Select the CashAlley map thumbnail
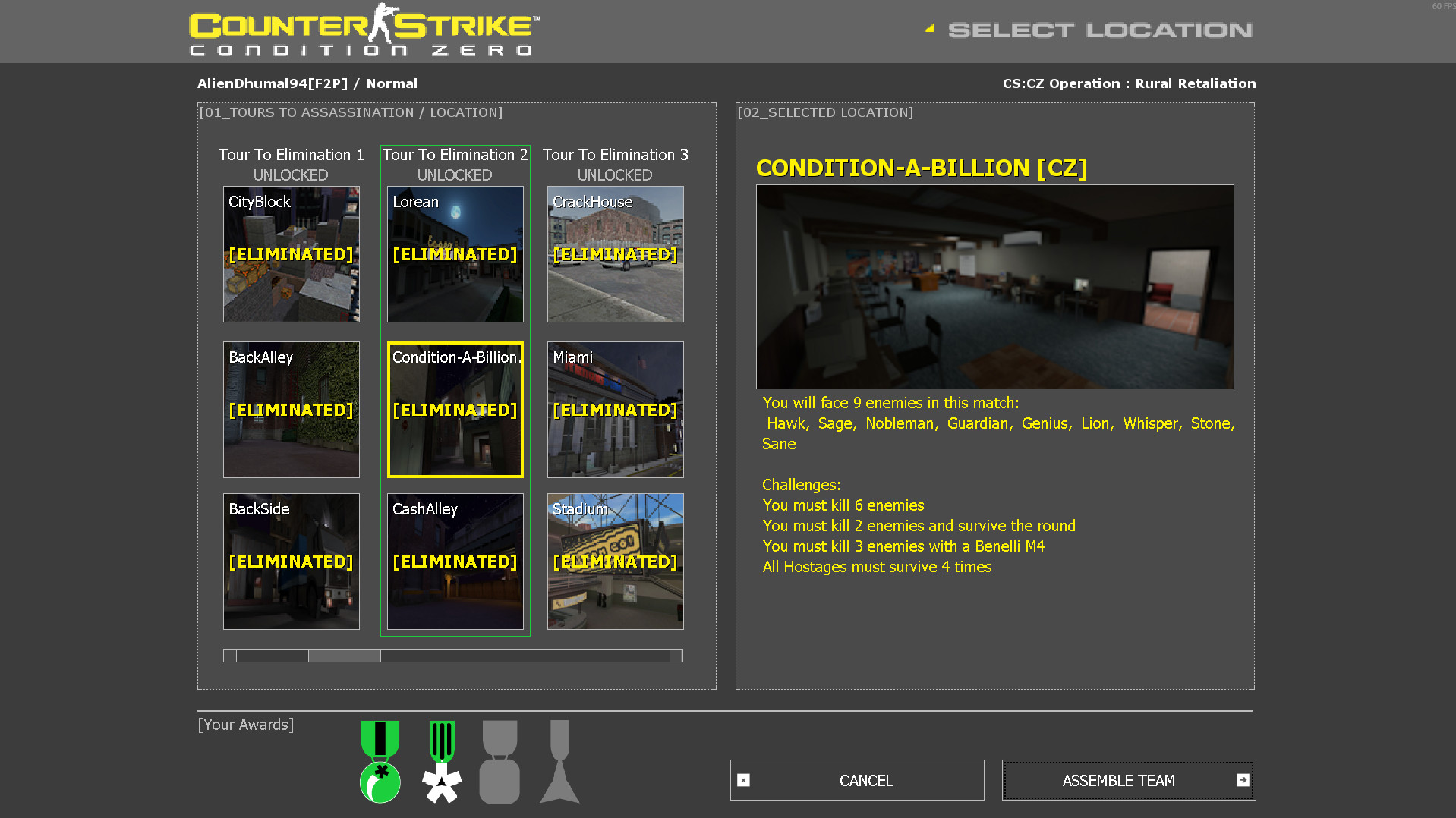This screenshot has height=818, width=1456. [455, 562]
